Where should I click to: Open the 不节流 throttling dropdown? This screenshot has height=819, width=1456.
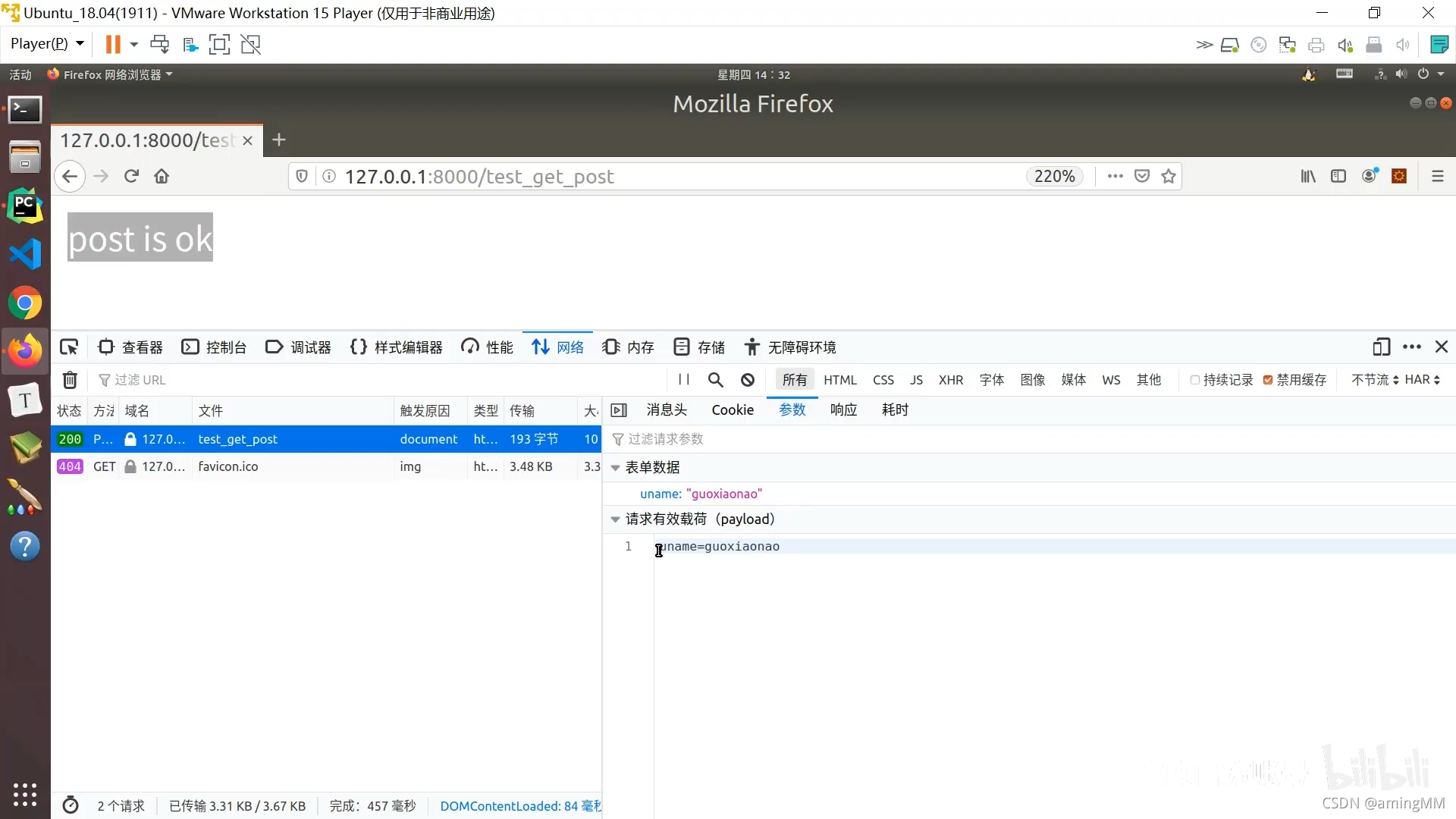(x=1374, y=380)
